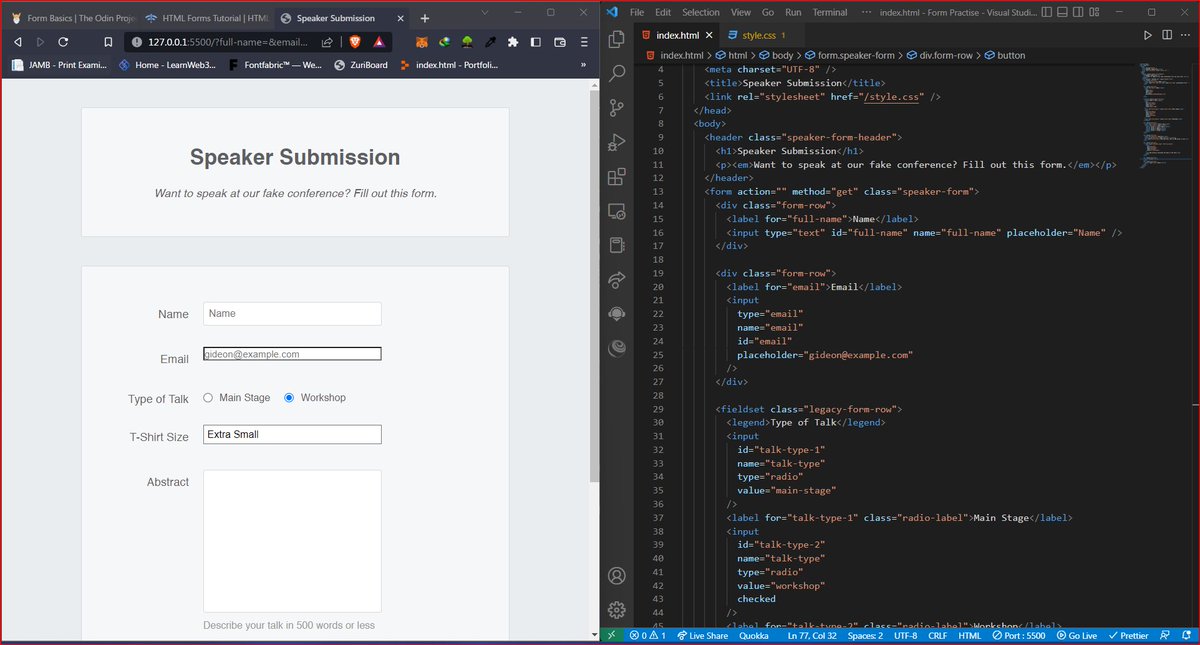Image resolution: width=1200 pixels, height=645 pixels.
Task: Click into the Abstract textarea
Action: coord(292,541)
